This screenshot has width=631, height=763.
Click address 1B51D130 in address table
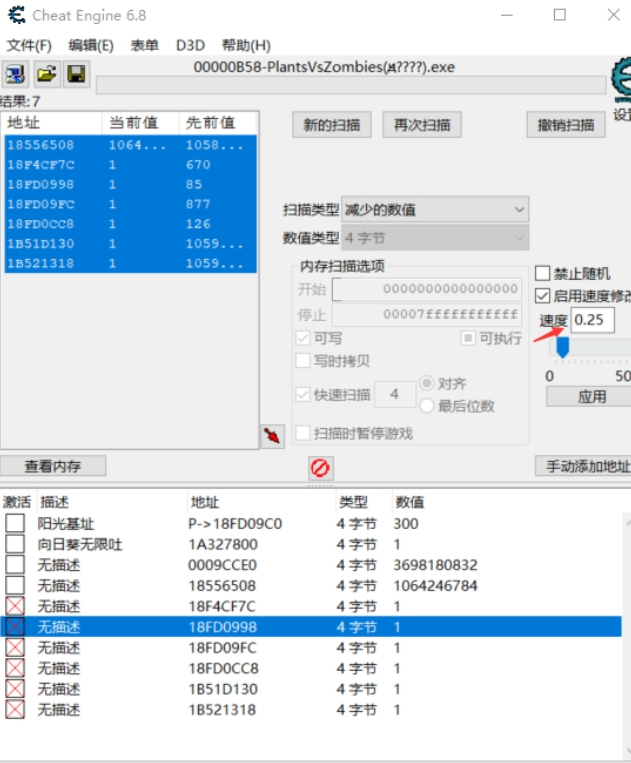pos(223,689)
